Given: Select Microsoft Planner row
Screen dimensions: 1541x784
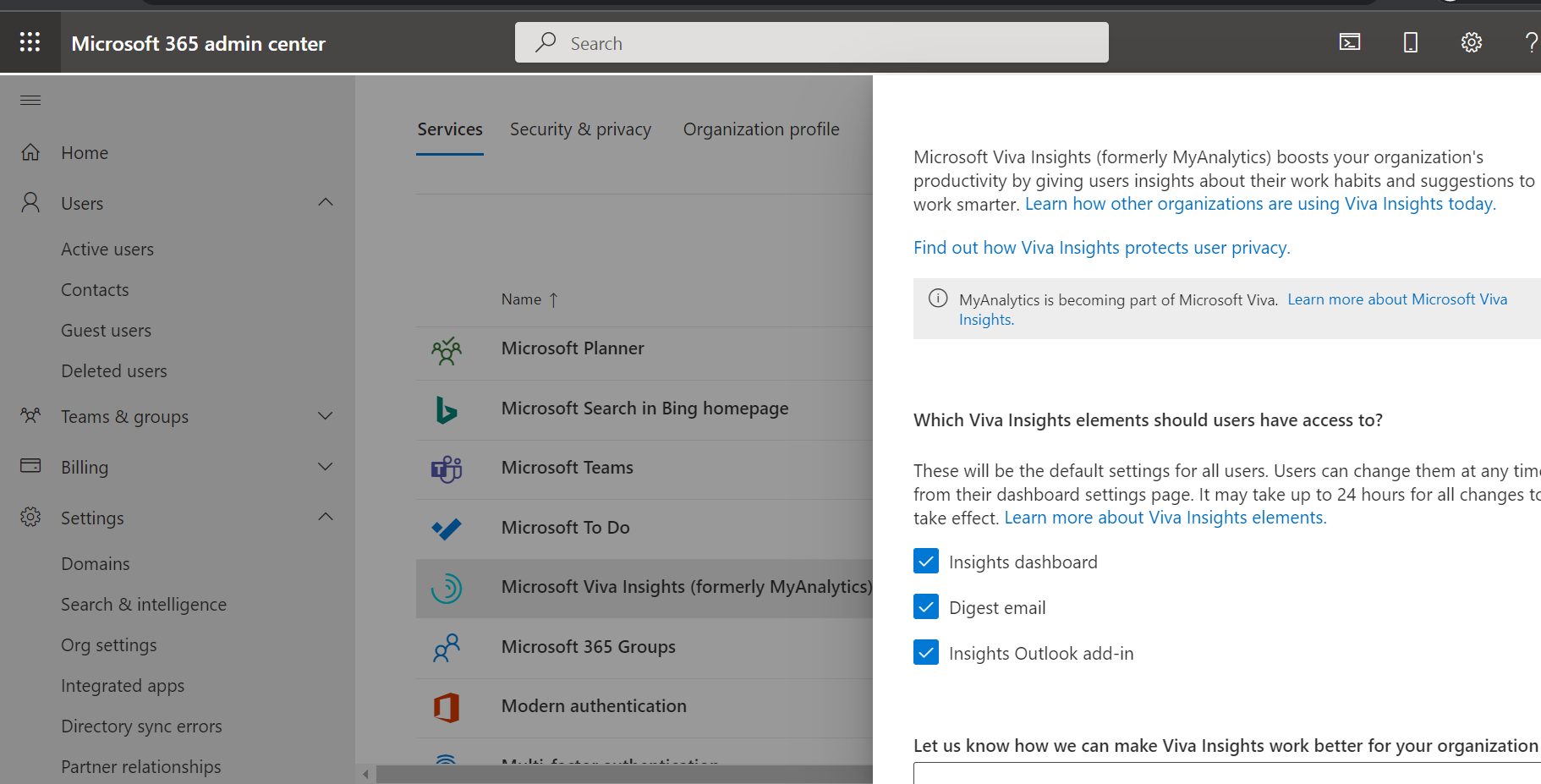Looking at the screenshot, I should pos(644,349).
